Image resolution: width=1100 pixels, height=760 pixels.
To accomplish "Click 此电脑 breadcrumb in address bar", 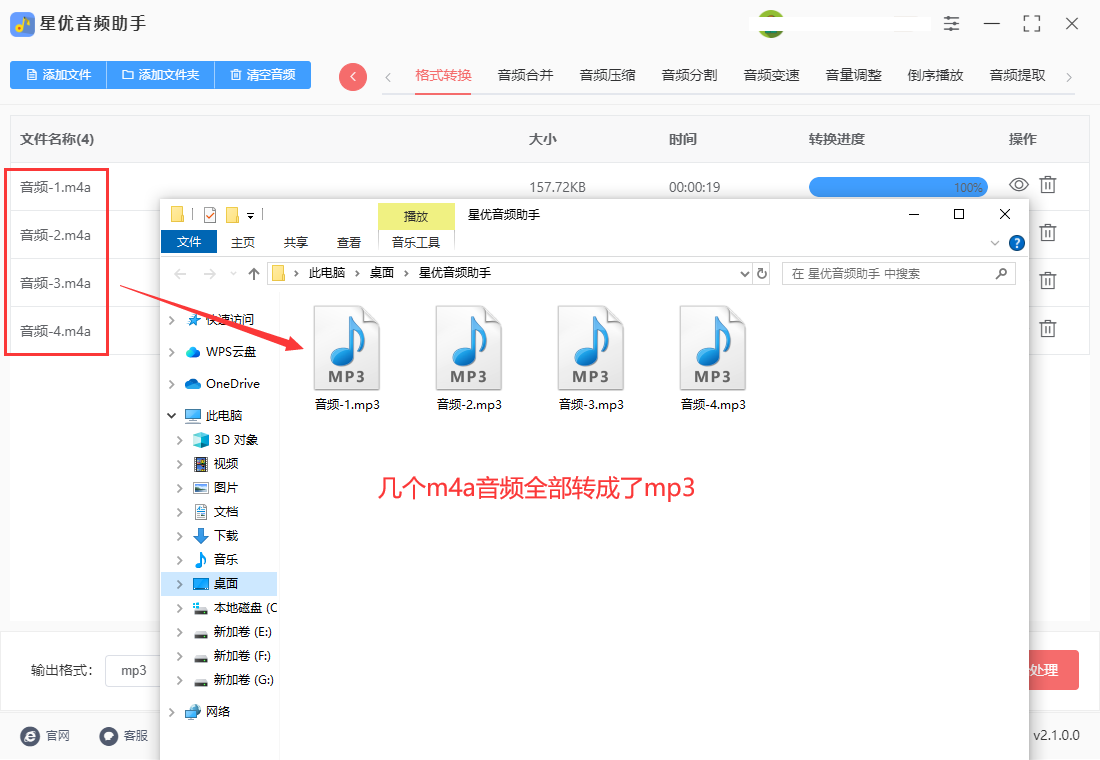I will 327,273.
